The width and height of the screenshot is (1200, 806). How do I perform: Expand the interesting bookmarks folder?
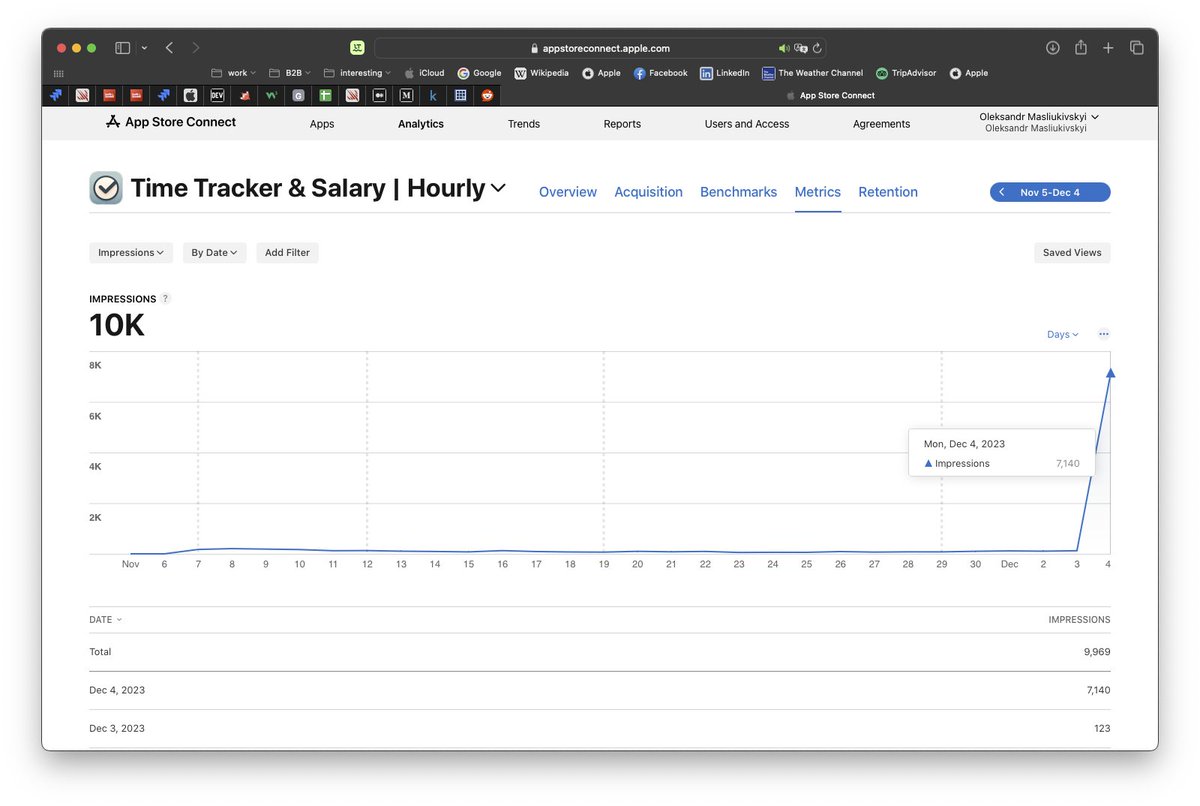[358, 73]
